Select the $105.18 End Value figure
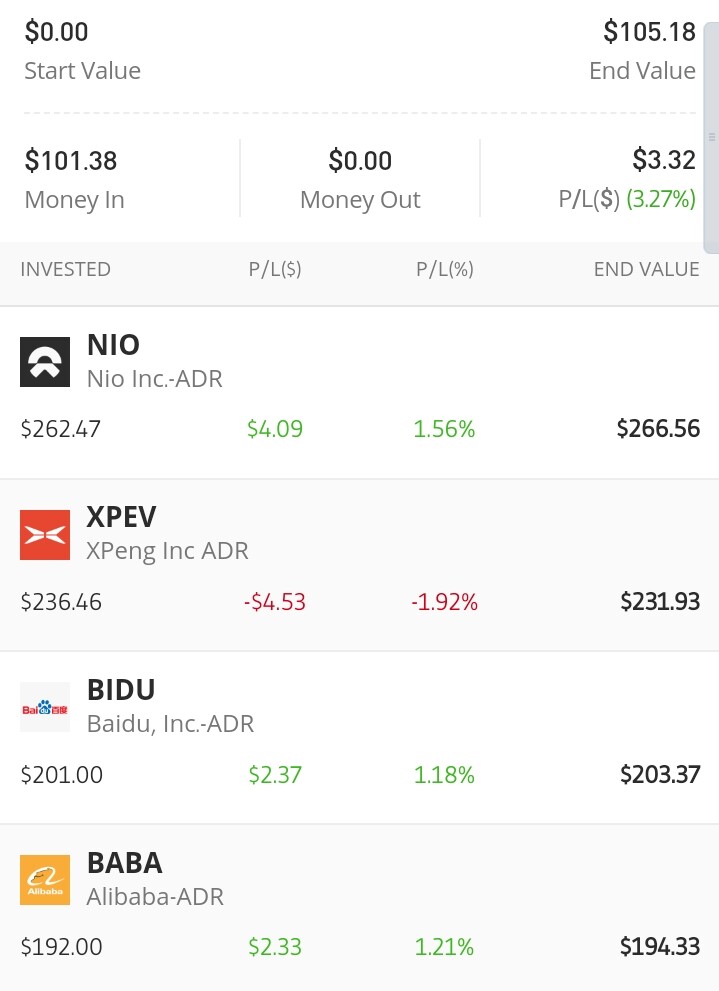 point(650,32)
